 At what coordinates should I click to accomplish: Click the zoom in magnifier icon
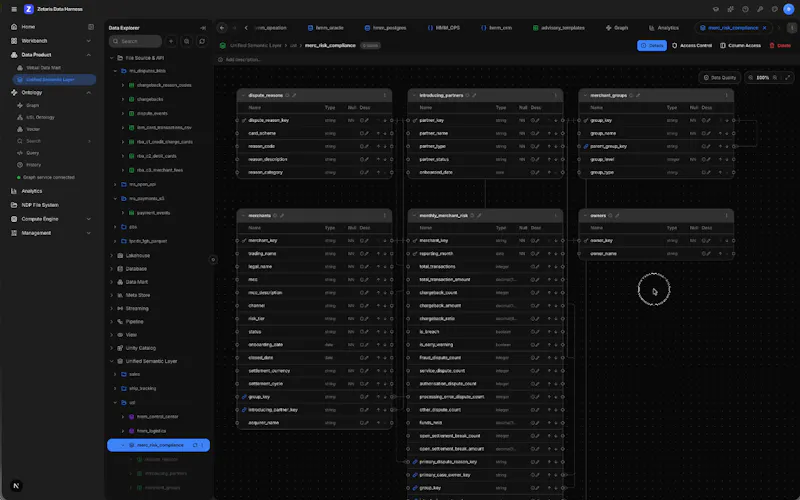[775, 78]
